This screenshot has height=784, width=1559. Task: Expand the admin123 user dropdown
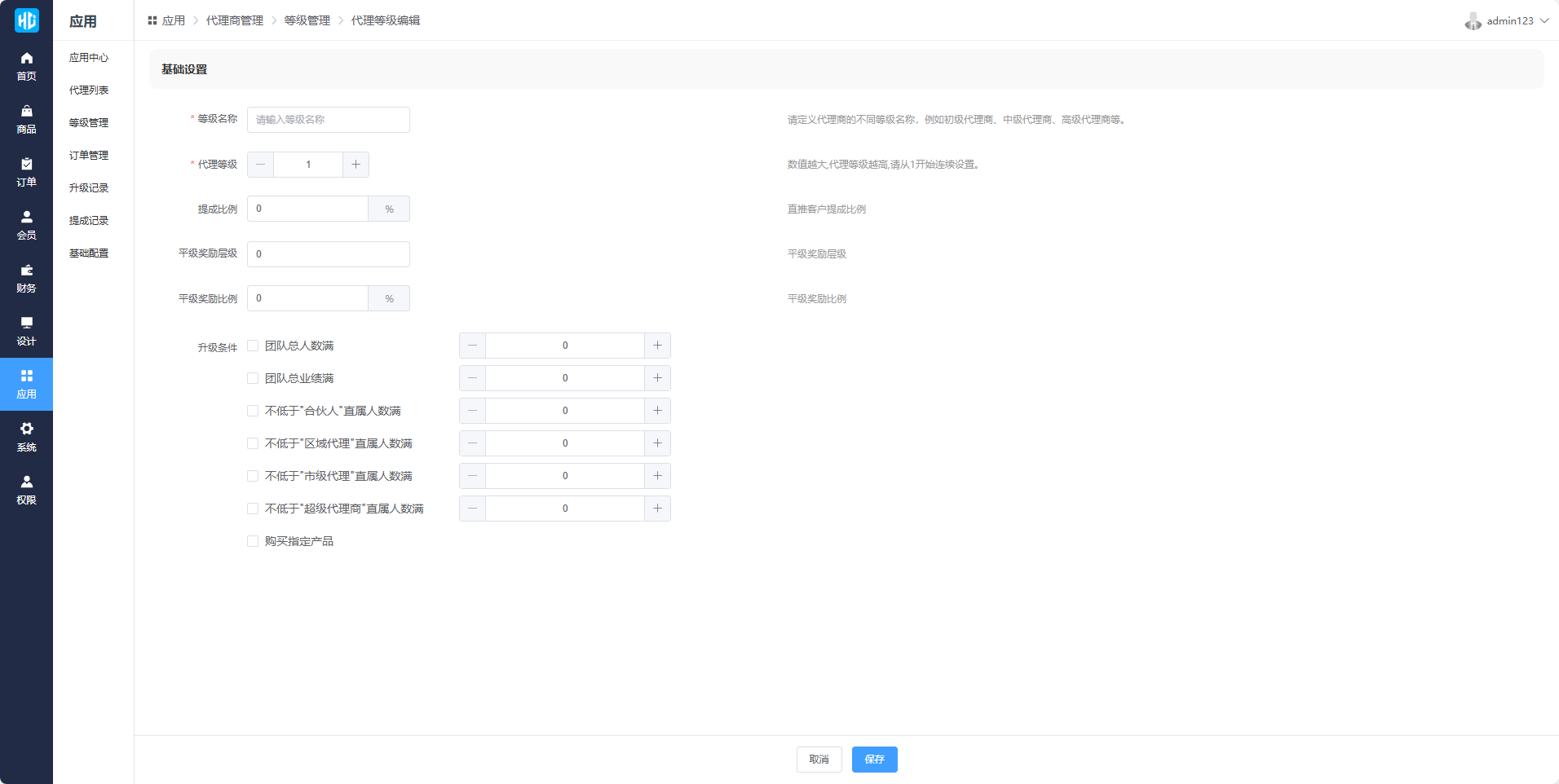[1507, 21]
